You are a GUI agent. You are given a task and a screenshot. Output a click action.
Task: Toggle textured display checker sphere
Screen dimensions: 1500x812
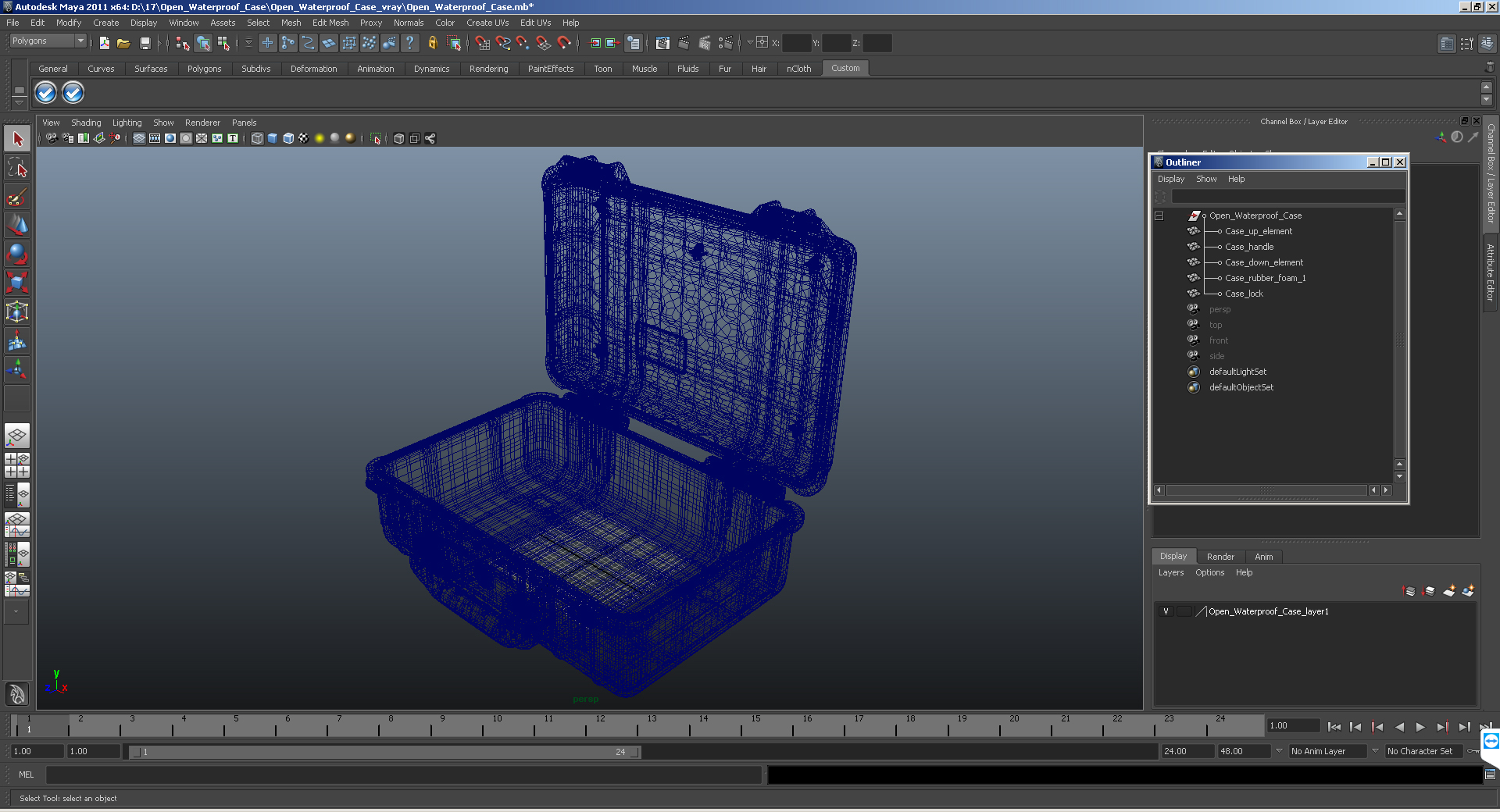[304, 138]
